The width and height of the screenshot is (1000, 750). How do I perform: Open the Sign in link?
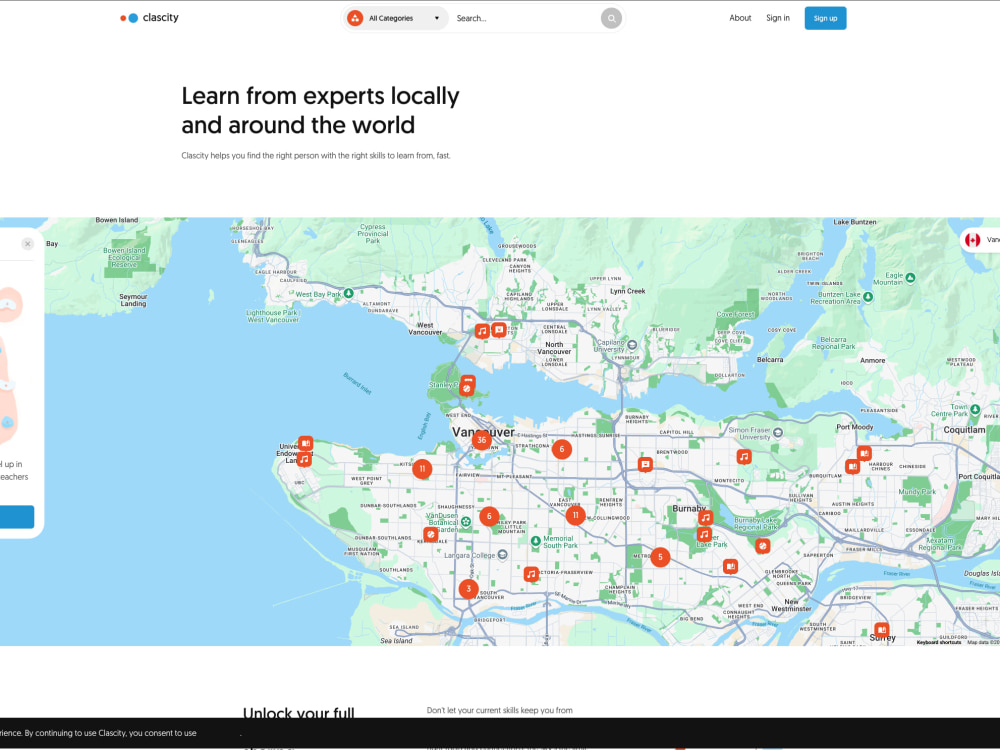[777, 18]
